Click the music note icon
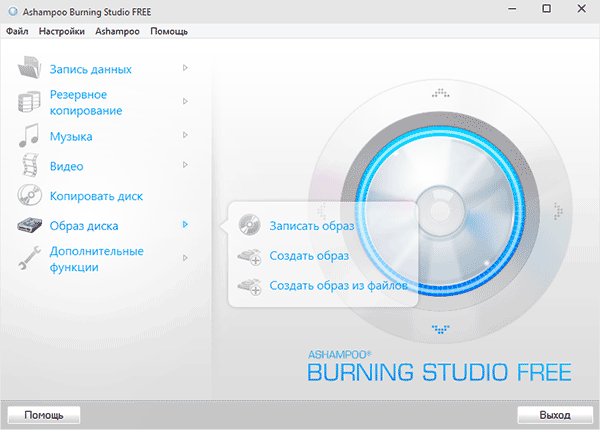 (29, 135)
